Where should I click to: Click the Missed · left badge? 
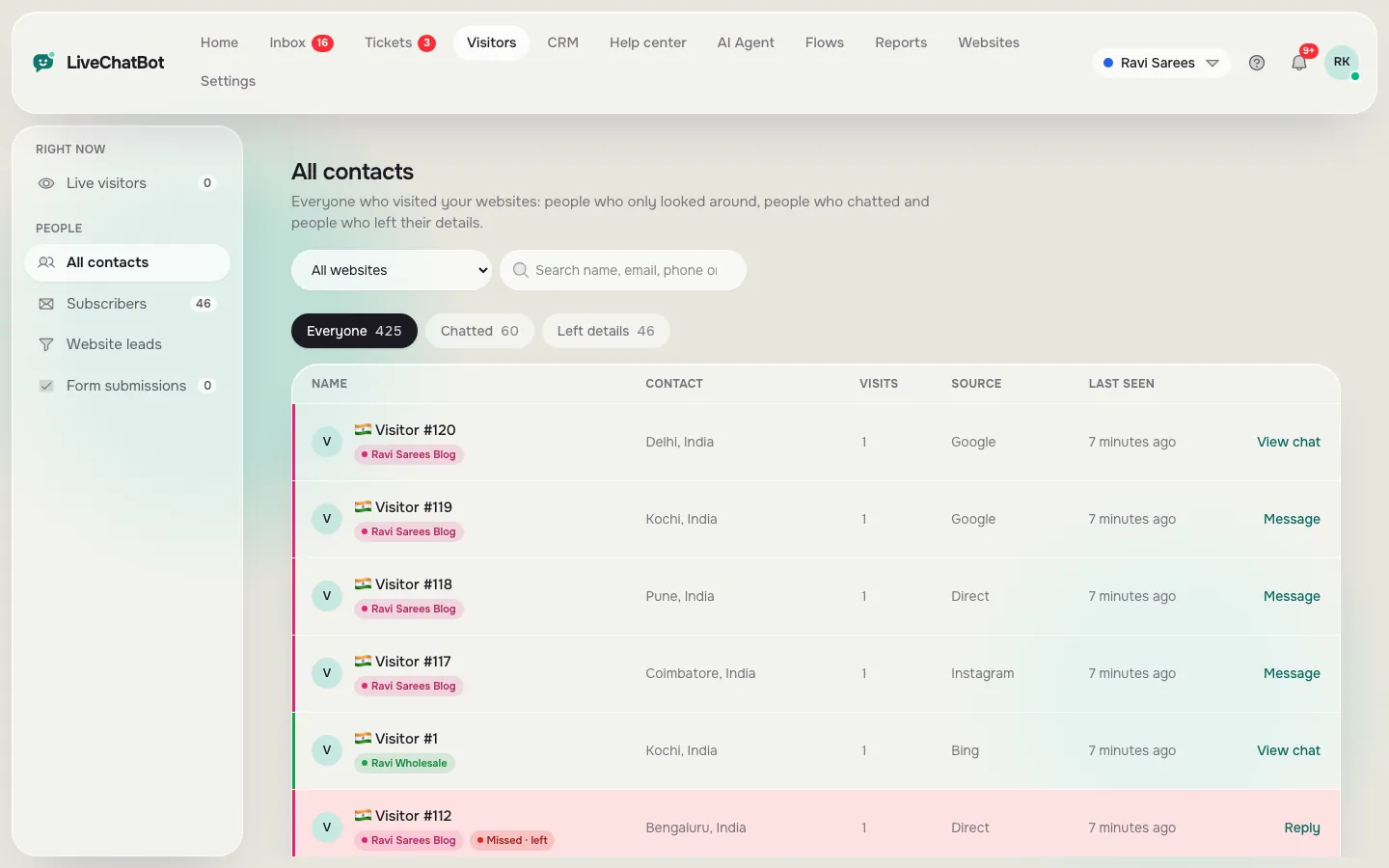point(512,840)
